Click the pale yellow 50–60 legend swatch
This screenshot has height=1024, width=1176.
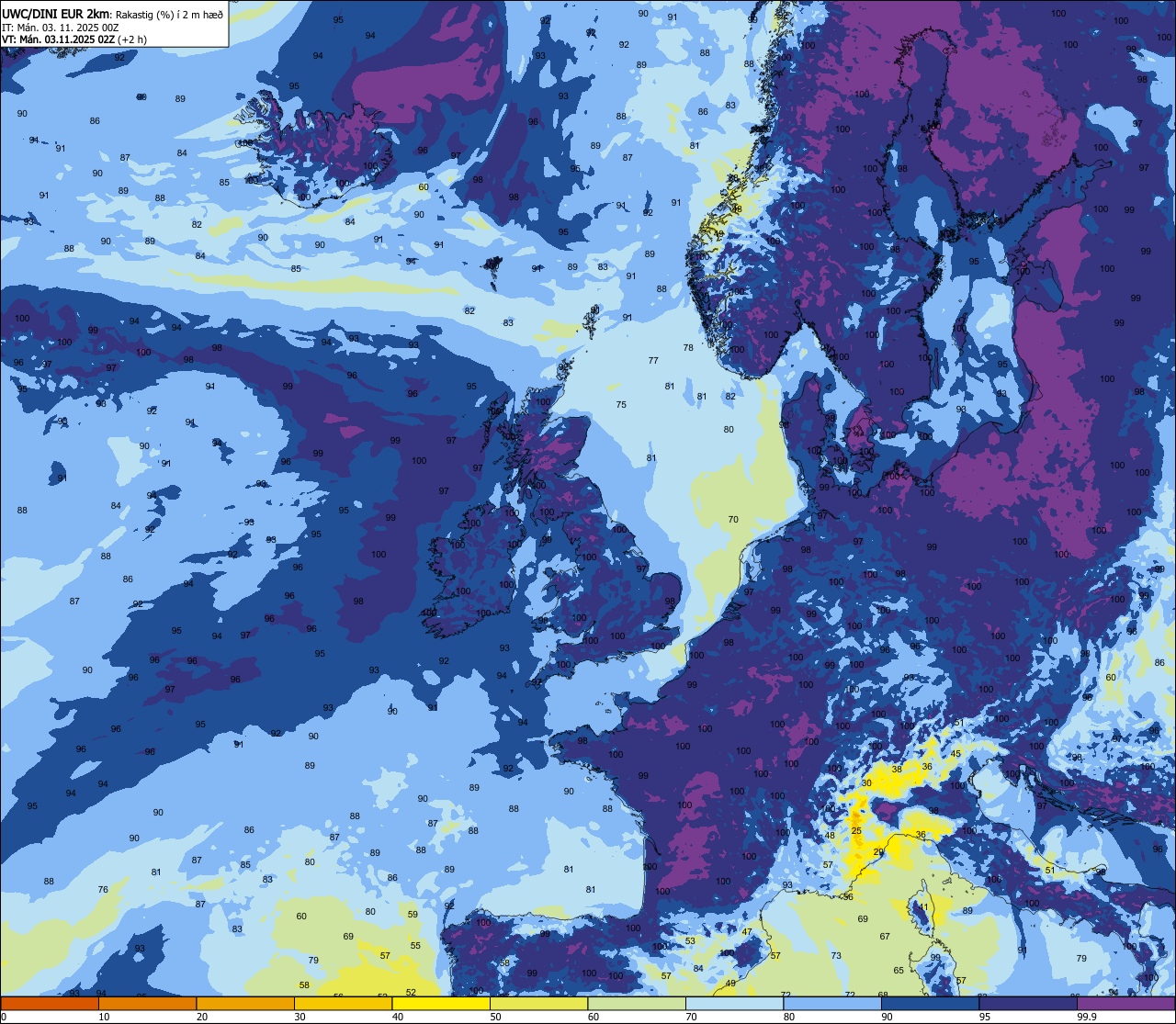pos(539,1004)
